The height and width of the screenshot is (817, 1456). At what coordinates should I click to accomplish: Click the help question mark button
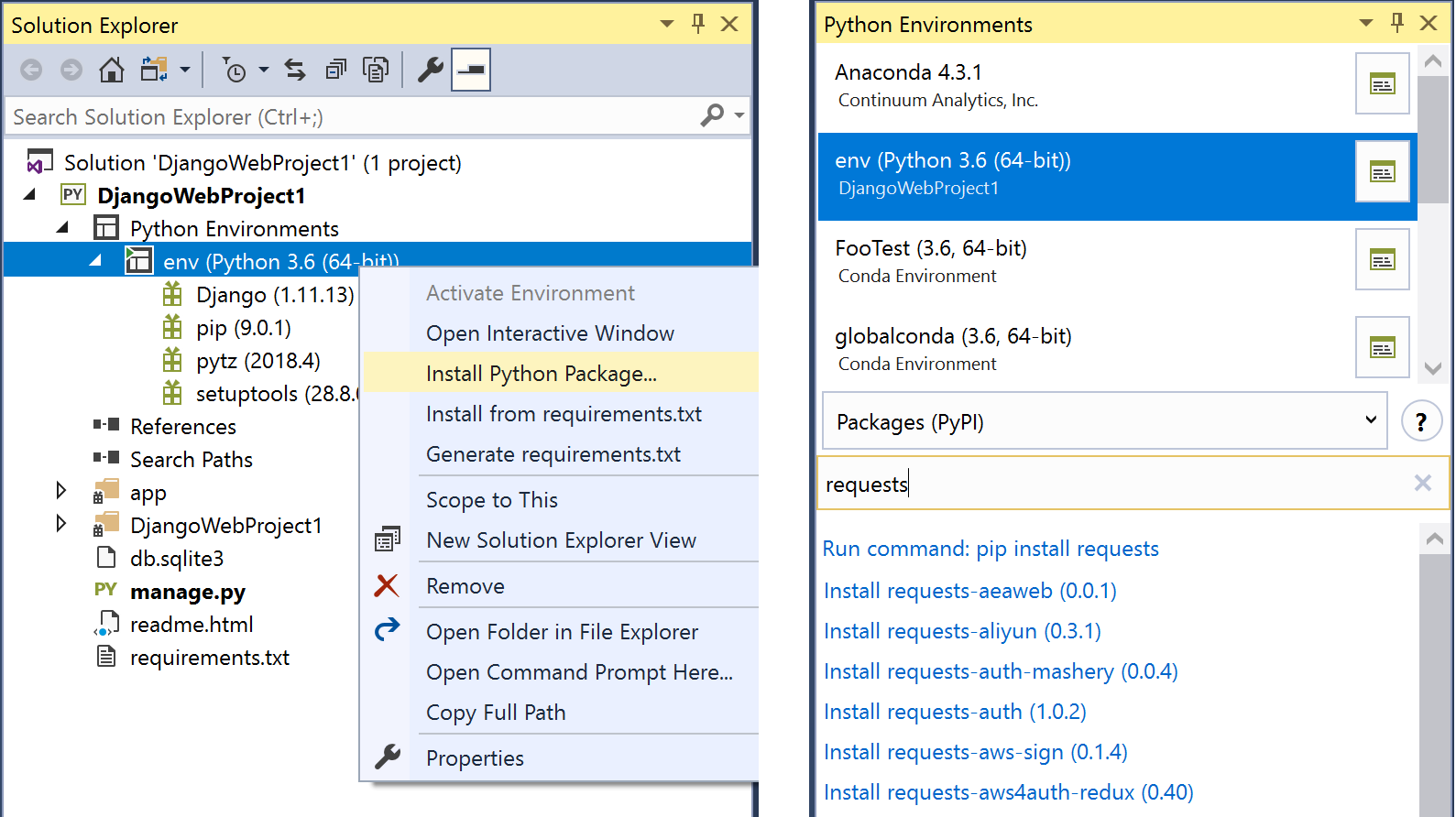1421,421
